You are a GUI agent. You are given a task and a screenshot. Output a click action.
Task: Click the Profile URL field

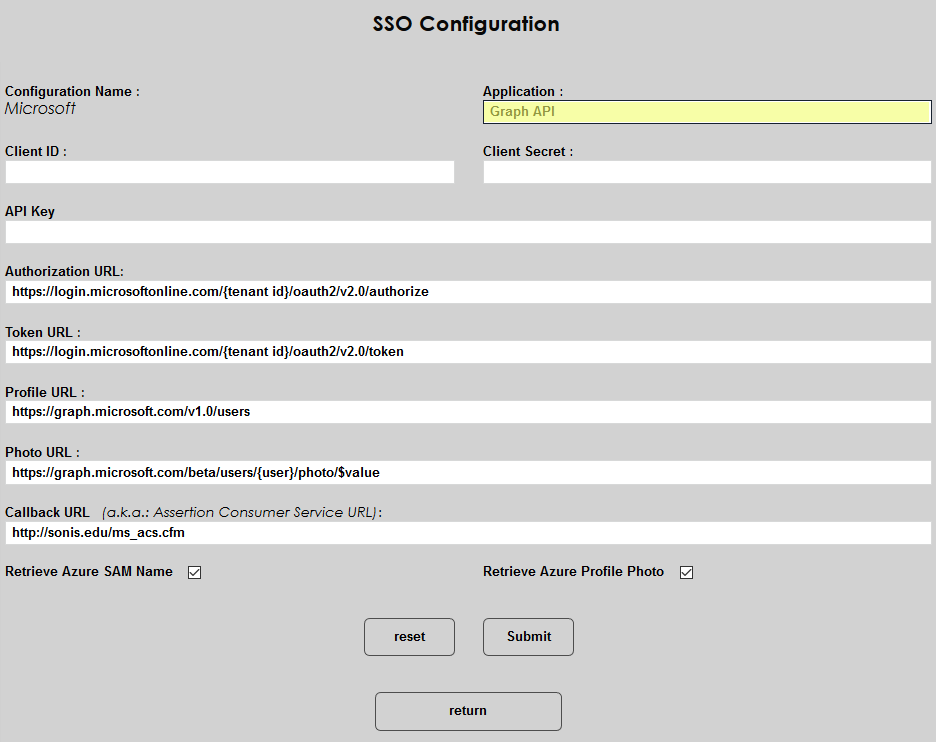(x=468, y=412)
